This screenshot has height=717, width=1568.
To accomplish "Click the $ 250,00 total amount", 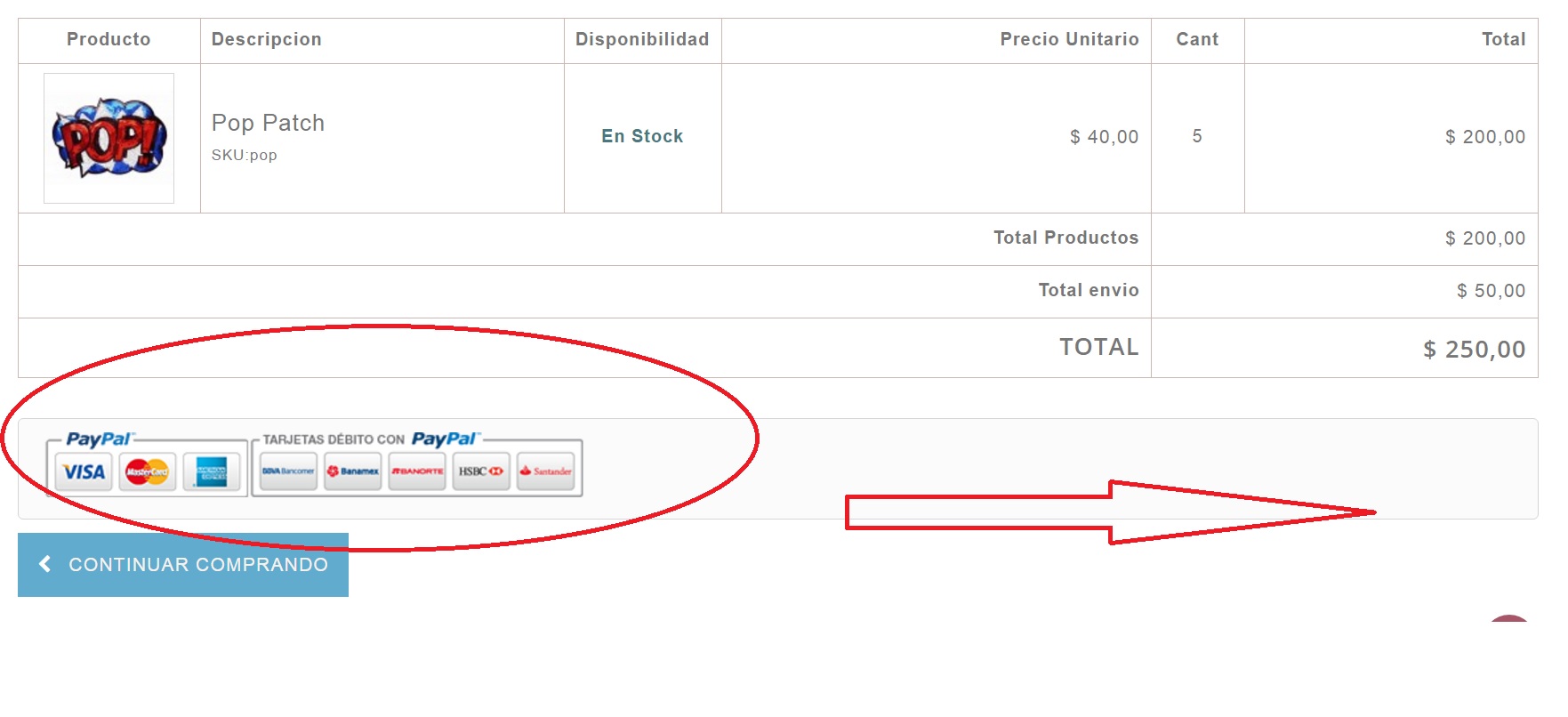I will (x=1474, y=350).
